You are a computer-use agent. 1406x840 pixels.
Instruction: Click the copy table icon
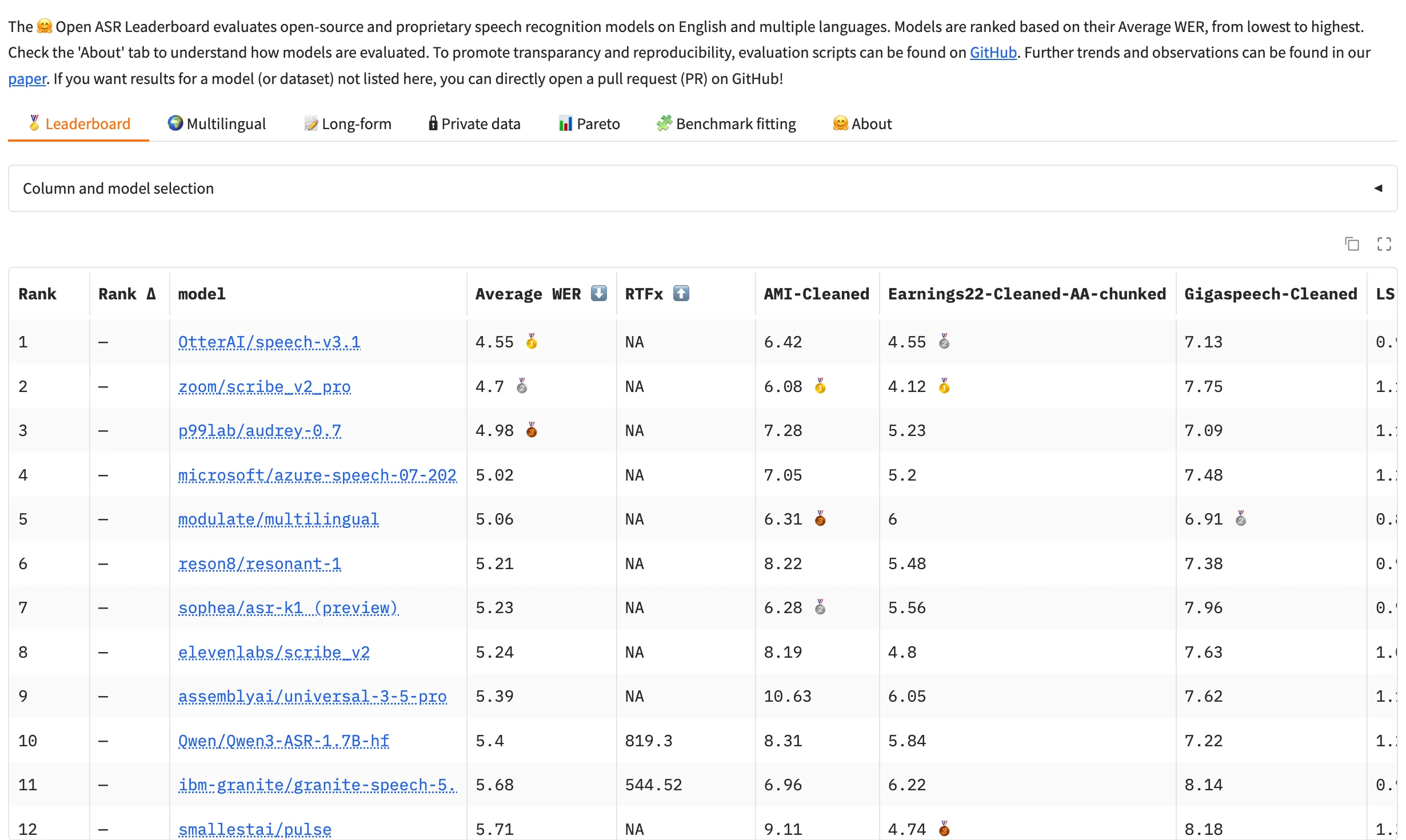[x=1352, y=244]
